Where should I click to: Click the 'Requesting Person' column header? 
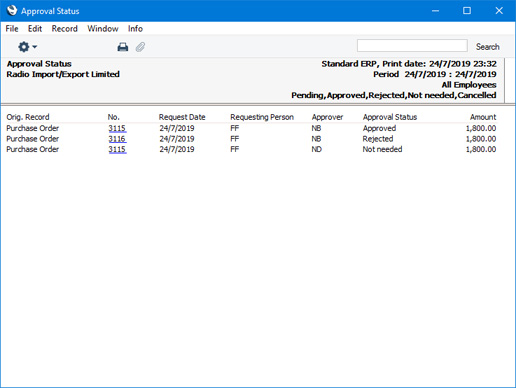pos(262,117)
